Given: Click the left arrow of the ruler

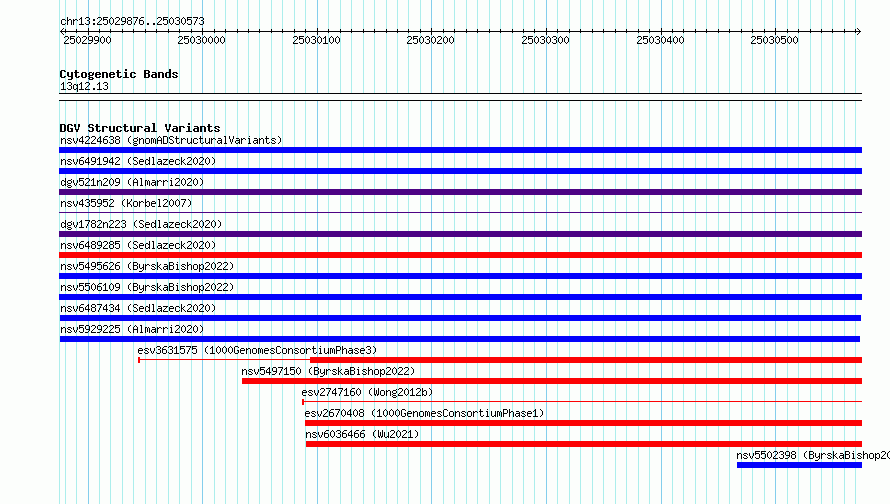Looking at the screenshot, I should [62, 31].
